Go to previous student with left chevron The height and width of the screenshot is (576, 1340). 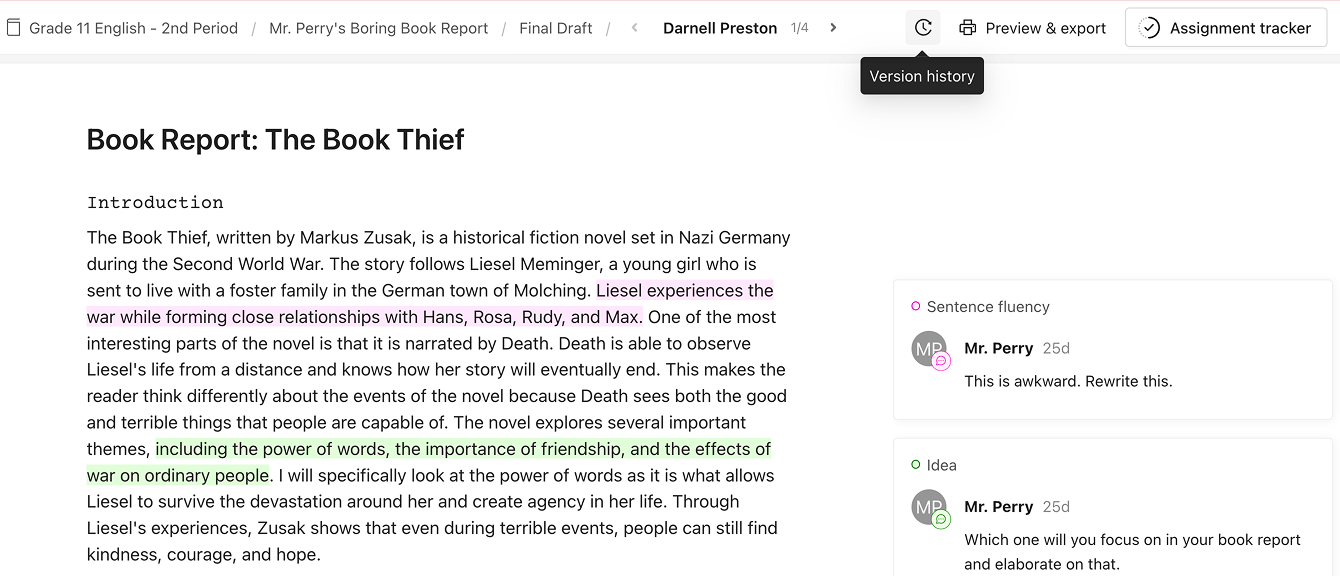(635, 28)
